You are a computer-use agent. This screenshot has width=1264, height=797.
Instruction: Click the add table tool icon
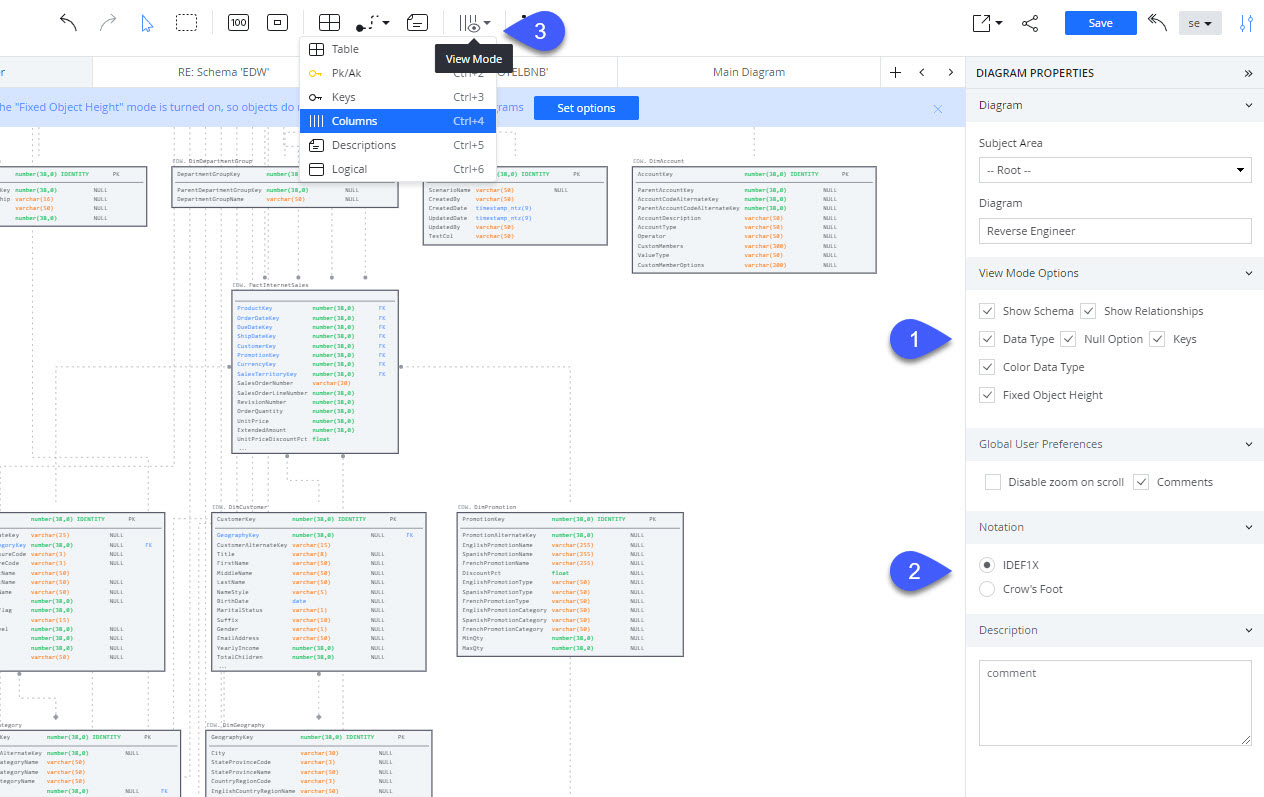(x=329, y=23)
